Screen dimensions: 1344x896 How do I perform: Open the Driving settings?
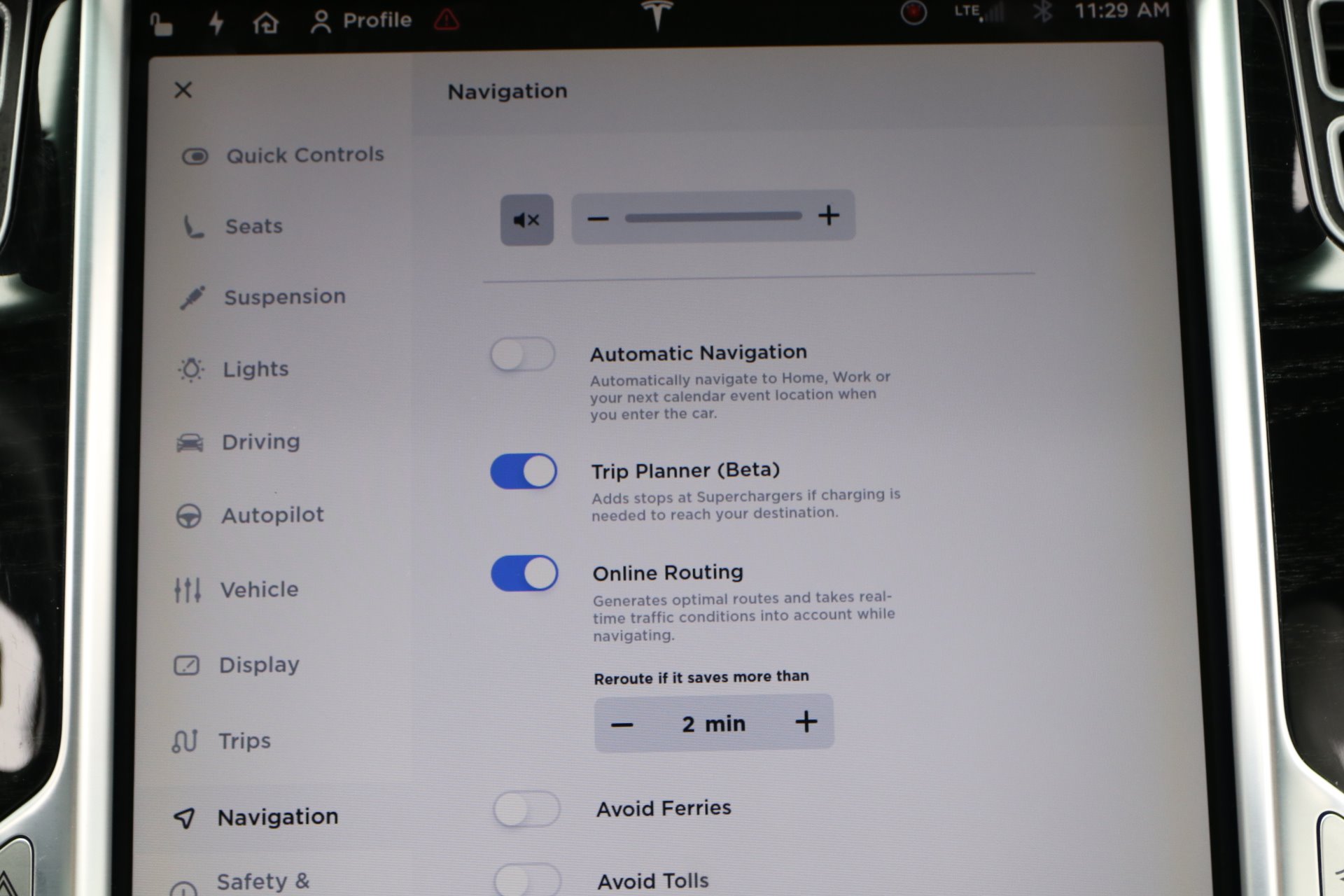(x=238, y=442)
